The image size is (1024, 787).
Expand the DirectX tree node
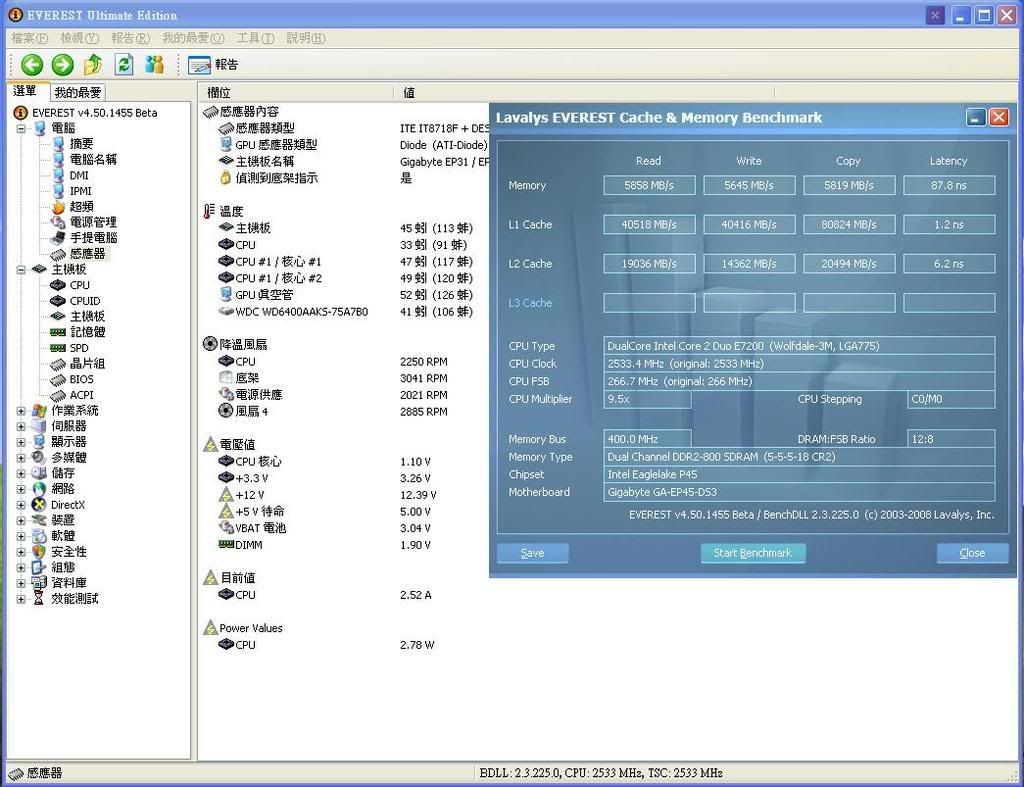(x=21, y=505)
